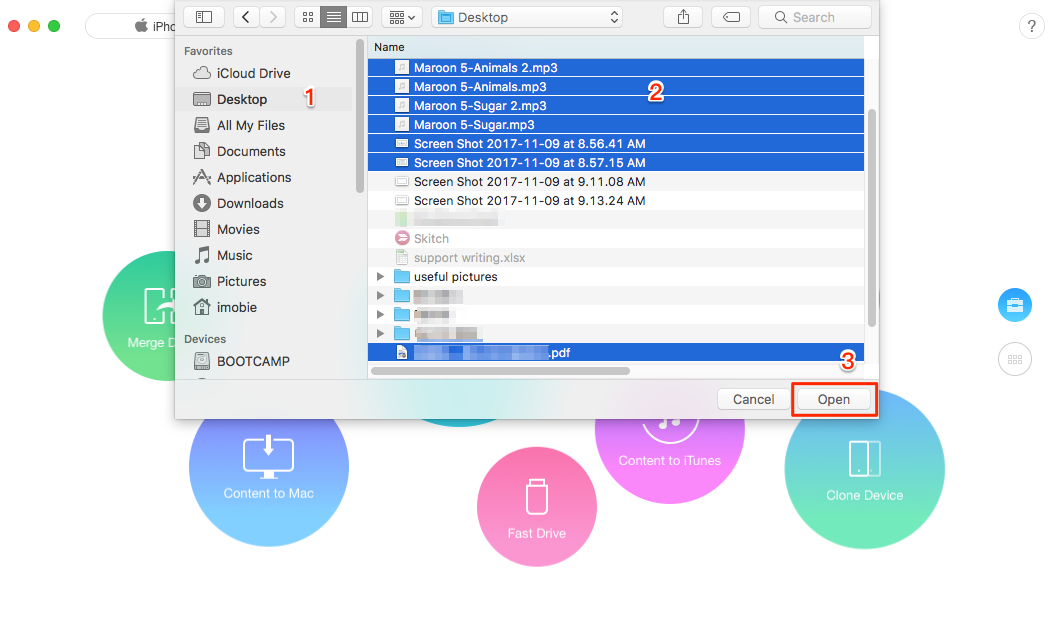Open Documents in the sidebar
The width and height of the screenshot is (1053, 629).
pyautogui.click(x=263, y=151)
